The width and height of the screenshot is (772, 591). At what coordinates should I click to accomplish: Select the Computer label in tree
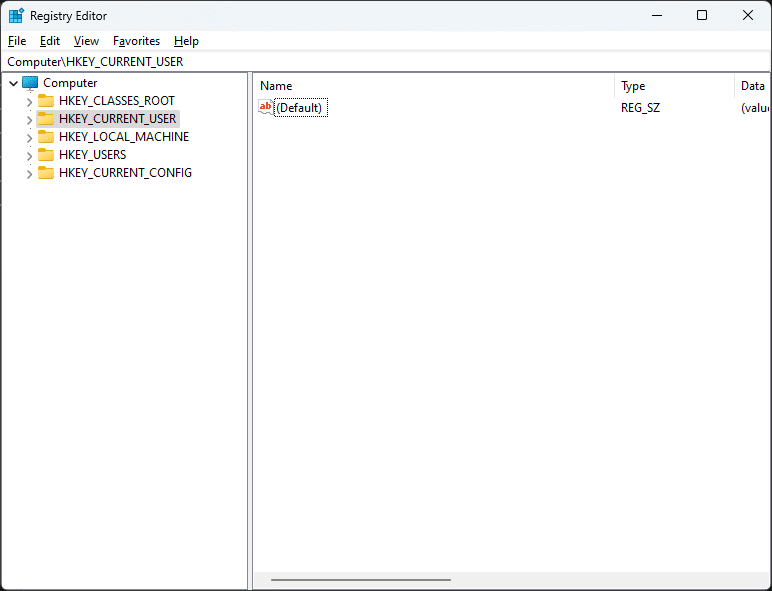point(70,83)
